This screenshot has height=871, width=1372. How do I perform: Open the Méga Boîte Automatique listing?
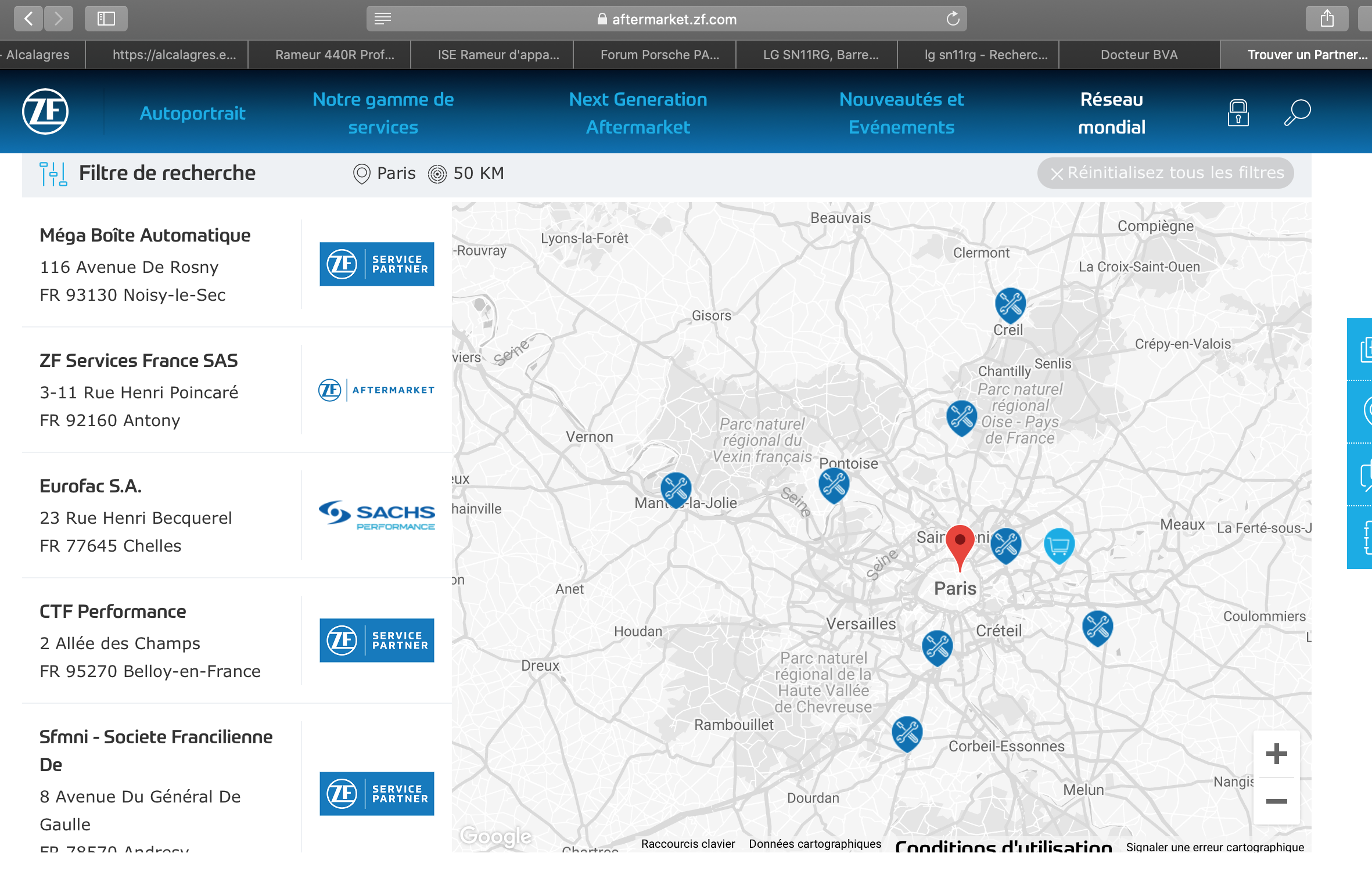tap(145, 235)
